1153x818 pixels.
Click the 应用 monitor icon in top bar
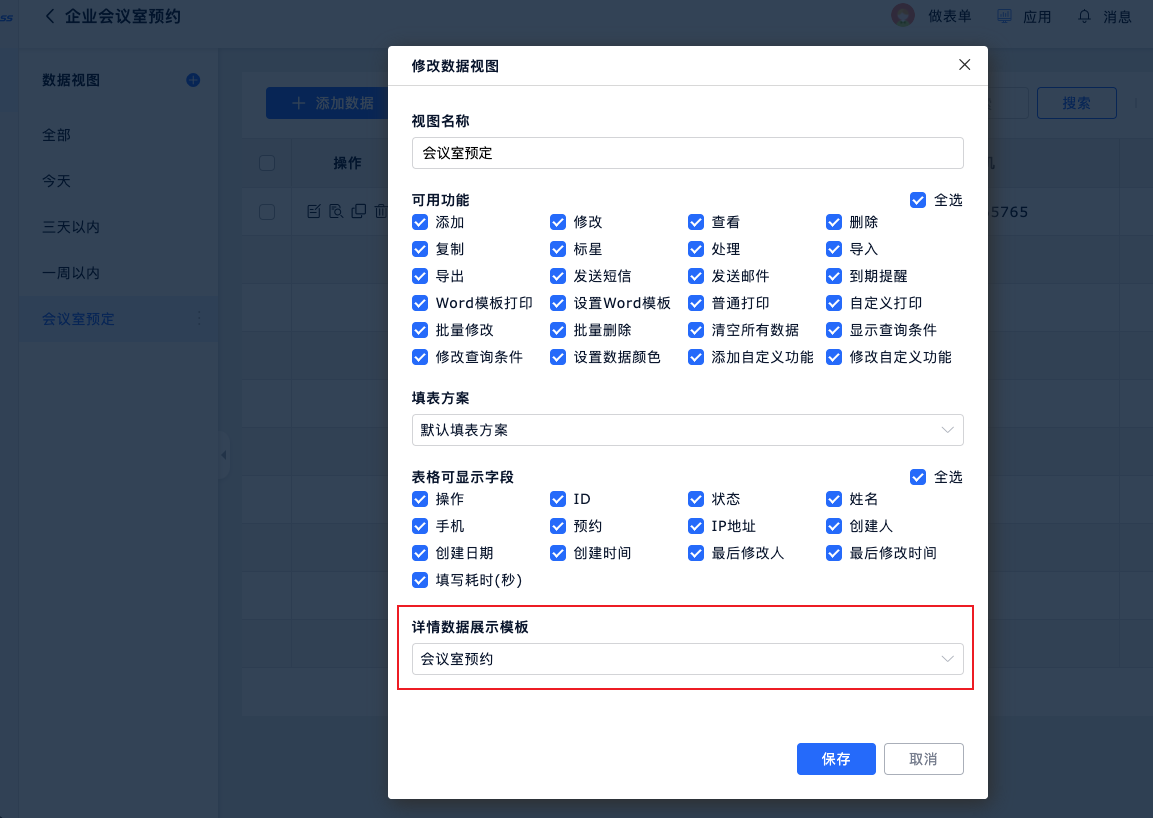1005,16
